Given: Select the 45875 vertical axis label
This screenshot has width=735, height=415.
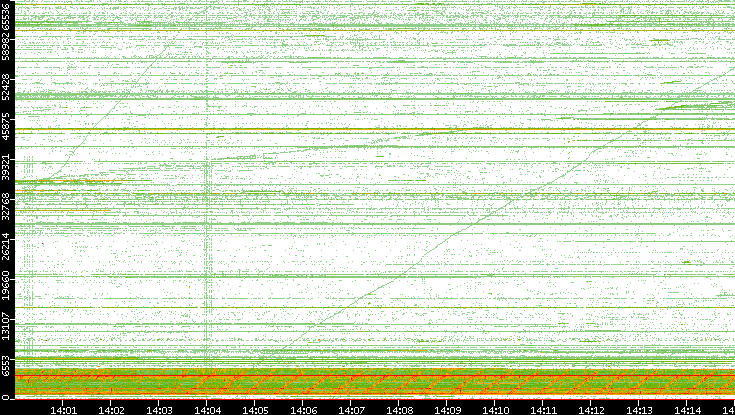Looking at the screenshot, I should tap(5, 127).
